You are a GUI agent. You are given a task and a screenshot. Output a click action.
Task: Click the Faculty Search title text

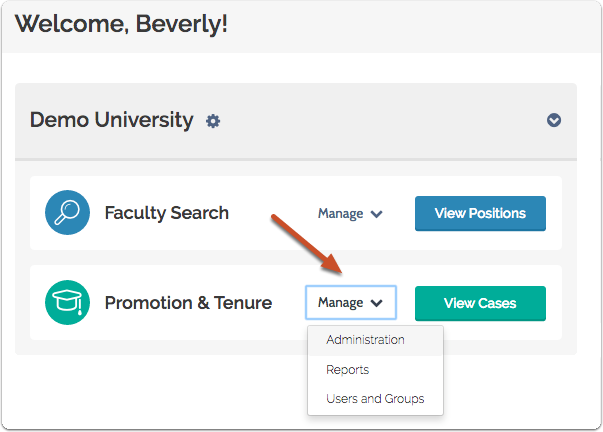click(x=166, y=213)
